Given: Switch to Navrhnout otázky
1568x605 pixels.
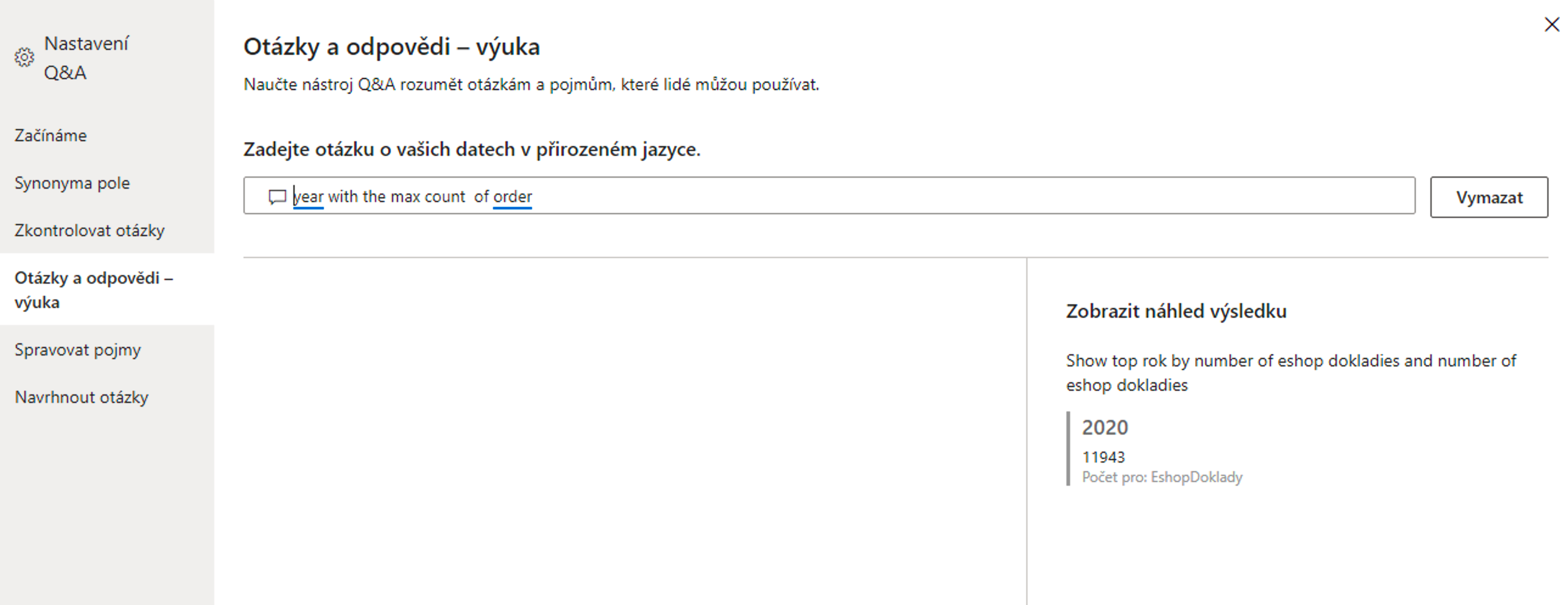Looking at the screenshot, I should 82,397.
